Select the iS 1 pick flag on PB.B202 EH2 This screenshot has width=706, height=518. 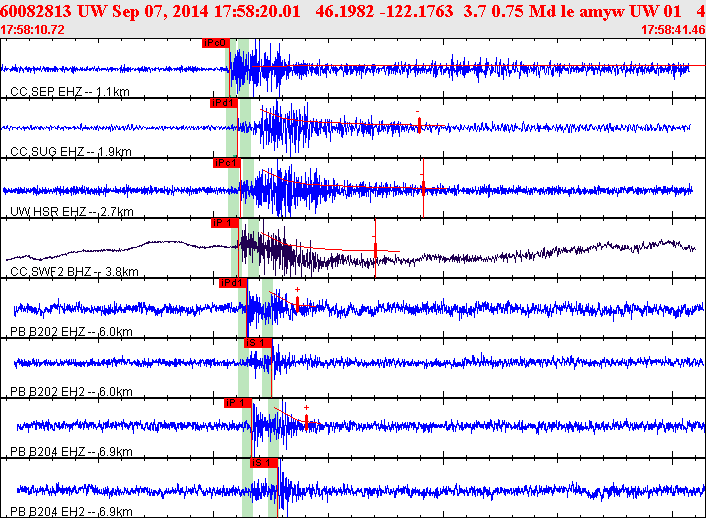(x=258, y=343)
